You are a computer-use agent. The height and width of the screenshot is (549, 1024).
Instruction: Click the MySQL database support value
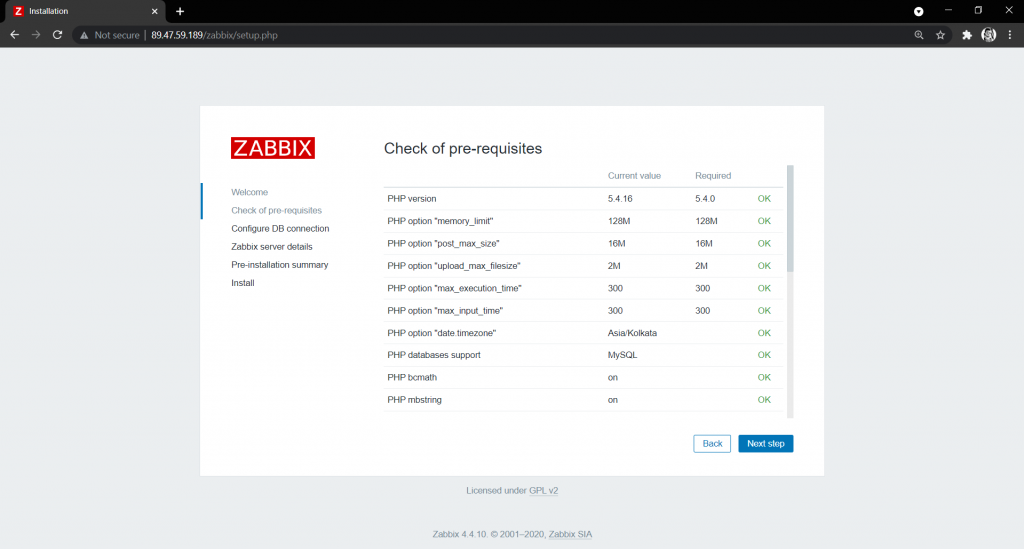pyautogui.click(x=622, y=355)
